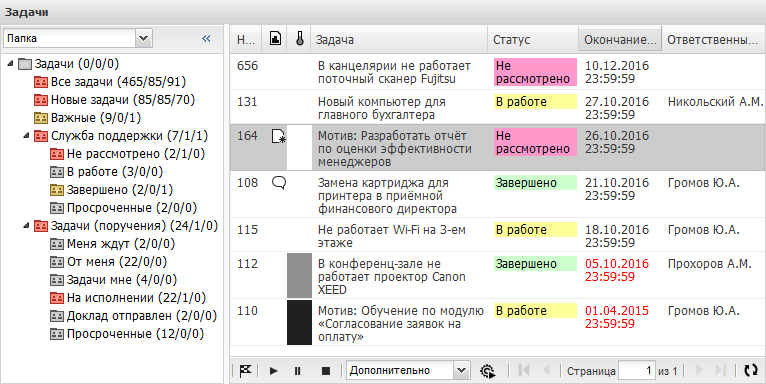The height and width of the screenshot is (384, 766).
Task: Sort by the Задача column header
Action: [399, 40]
